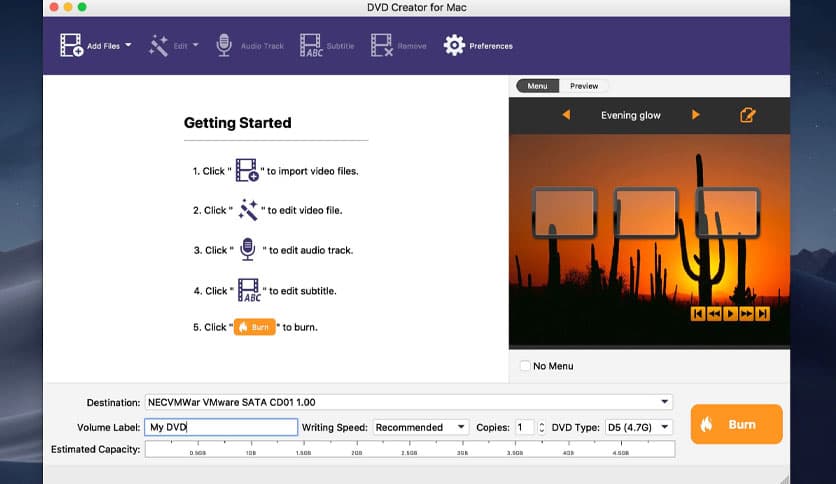Select the first menu thumbnail frame
The width and height of the screenshot is (836, 484).
pyautogui.click(x=564, y=212)
